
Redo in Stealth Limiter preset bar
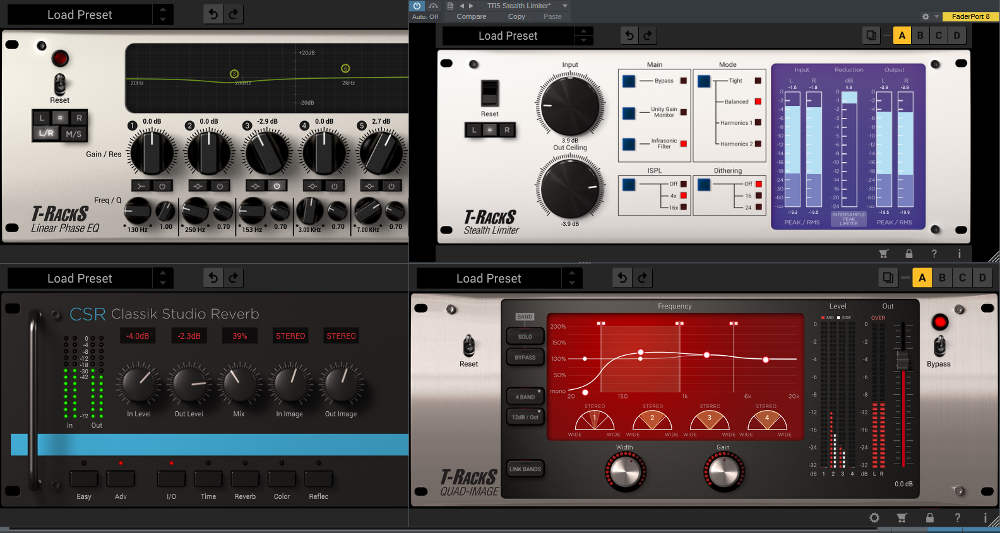click(x=648, y=36)
